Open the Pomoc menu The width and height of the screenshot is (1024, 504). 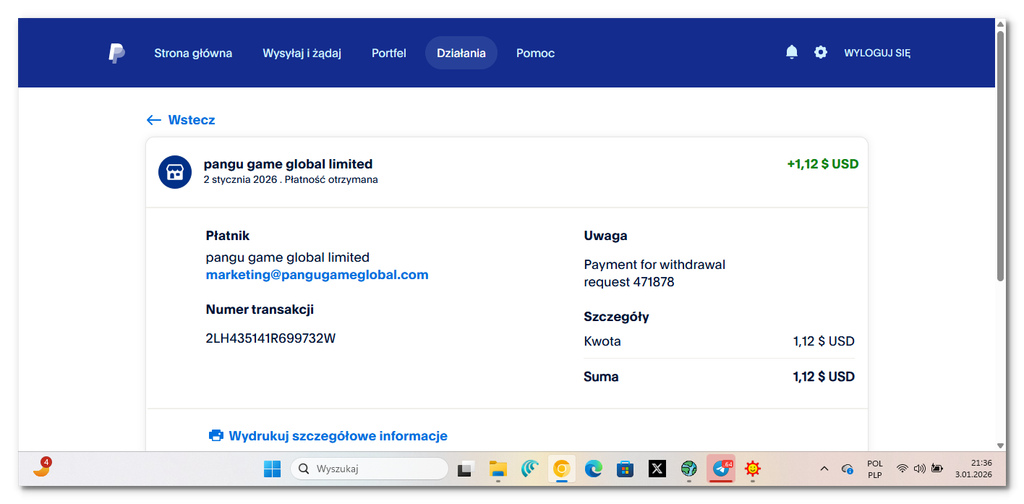coord(536,53)
